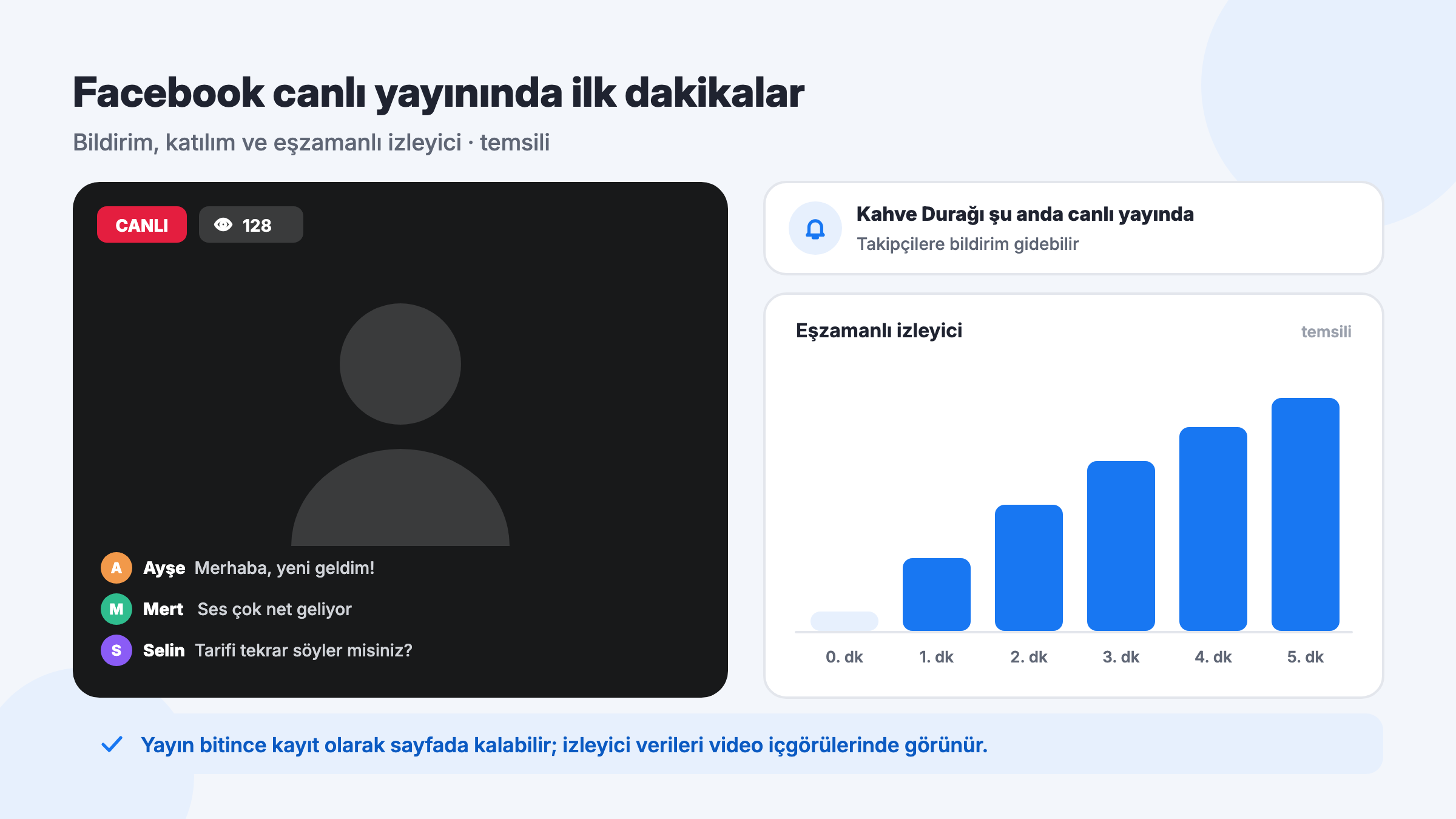Open the Kahve Durağı live notification title
Screen dimensions: 1456x819
pyautogui.click(x=1025, y=214)
